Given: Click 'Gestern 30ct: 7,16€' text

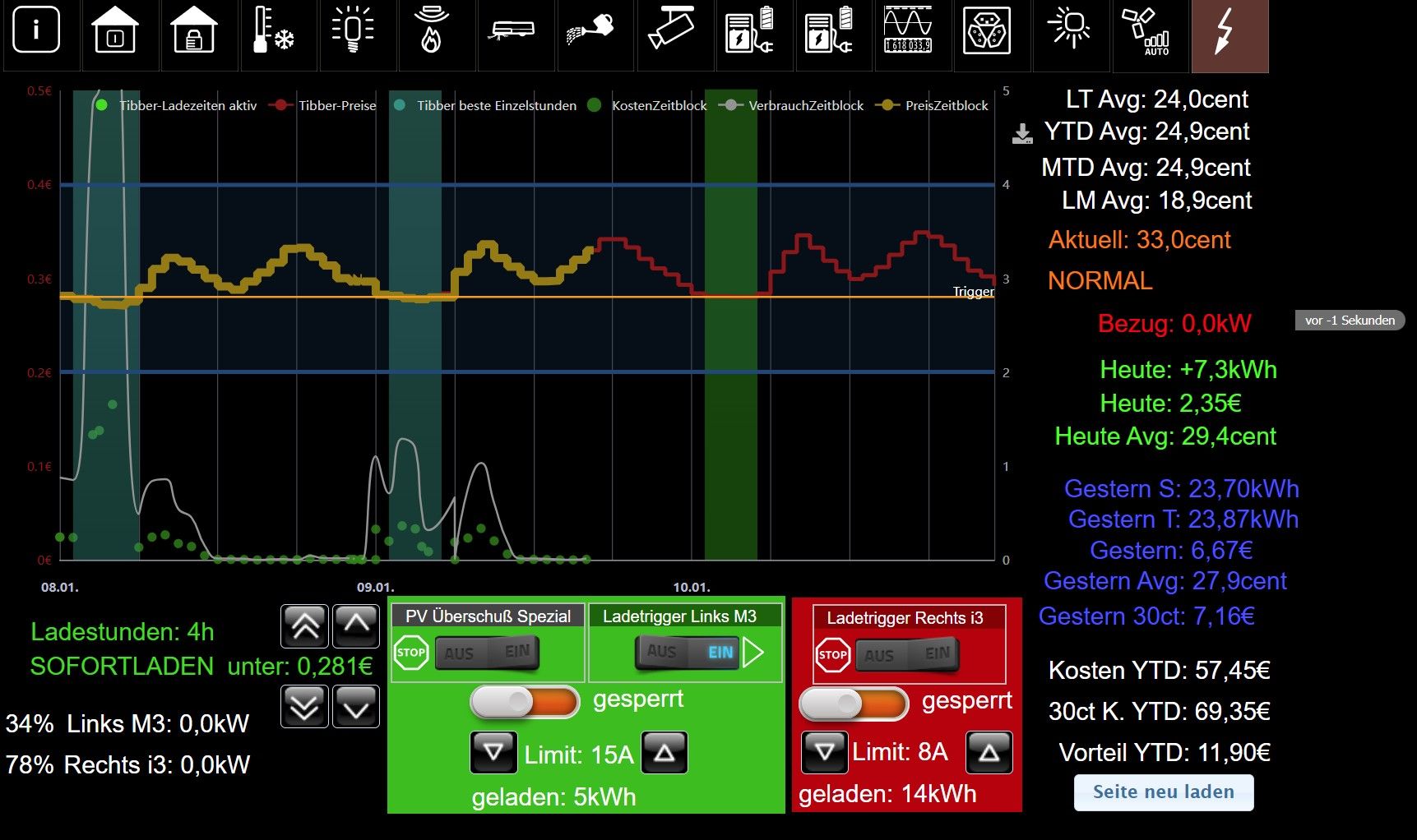Looking at the screenshot, I should click(1146, 616).
